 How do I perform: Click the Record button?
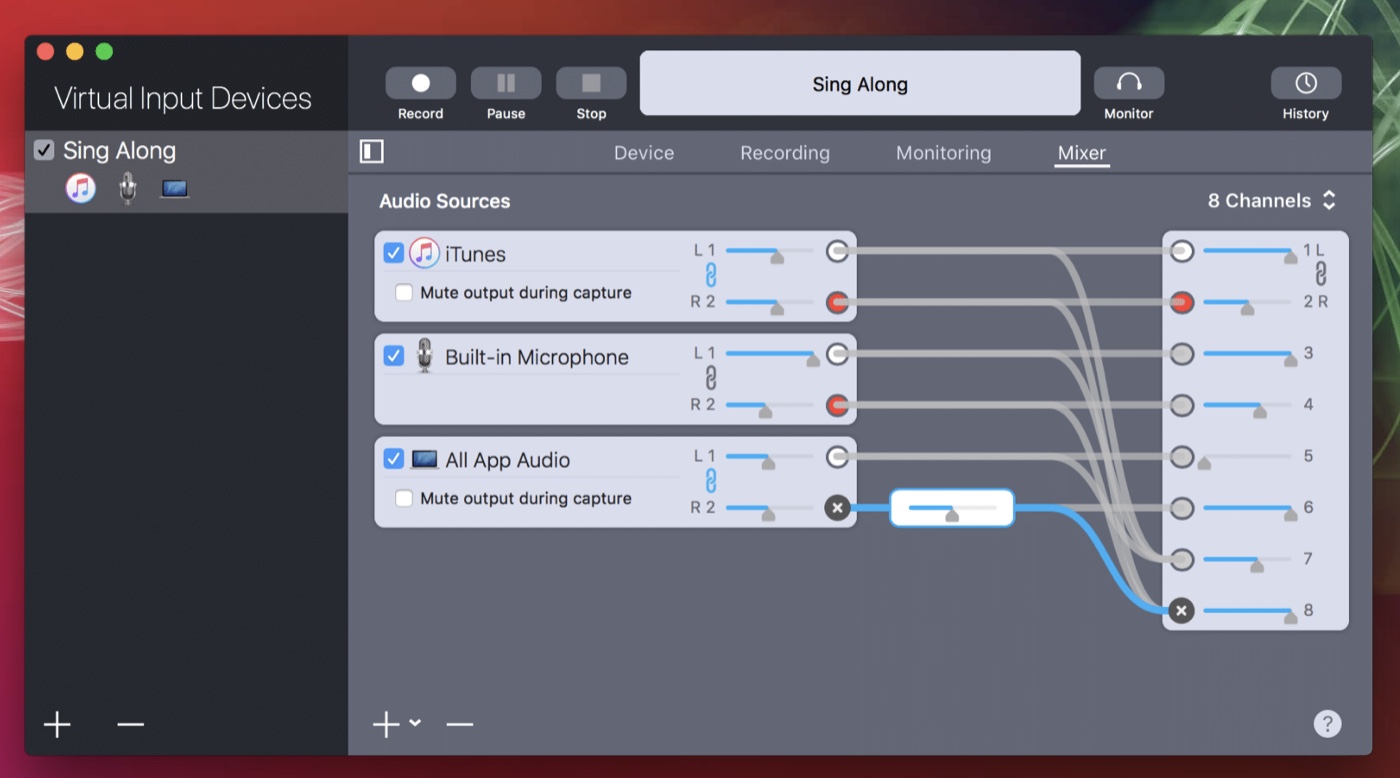(420, 84)
